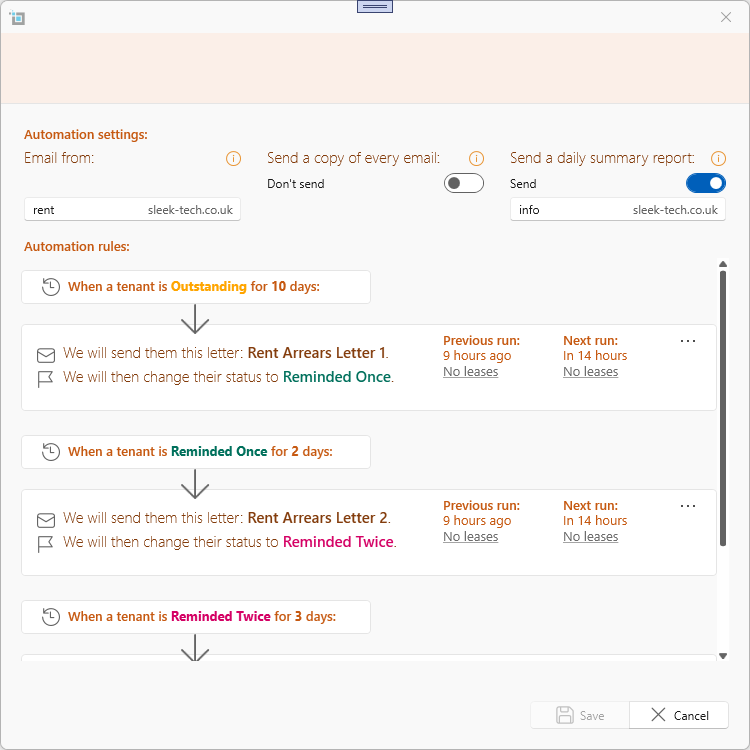Click flag icon beside Reminded Once status change
The image size is (750, 750).
(45, 379)
